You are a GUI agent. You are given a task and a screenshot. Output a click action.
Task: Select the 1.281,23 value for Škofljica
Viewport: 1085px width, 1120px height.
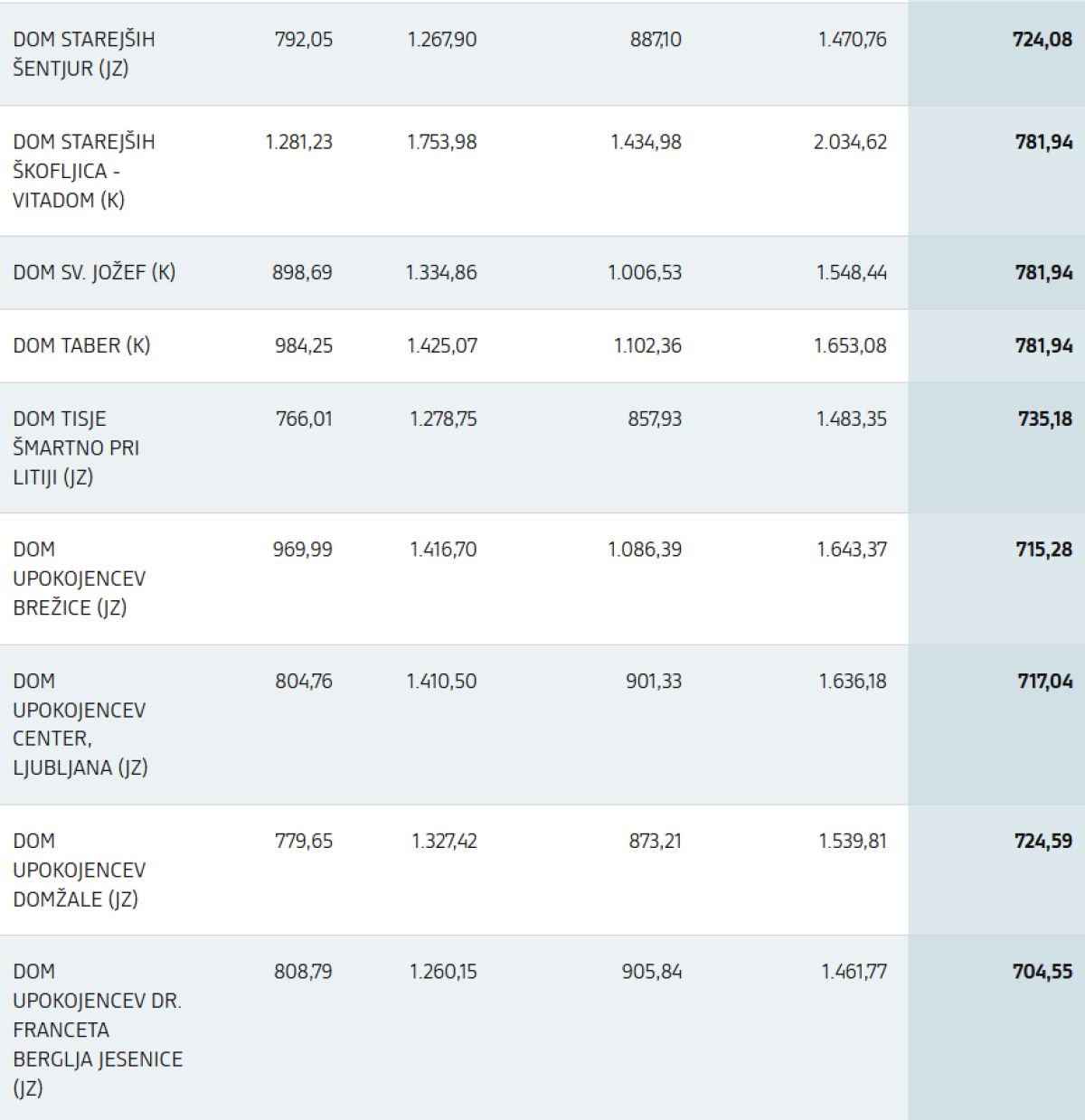click(298, 142)
